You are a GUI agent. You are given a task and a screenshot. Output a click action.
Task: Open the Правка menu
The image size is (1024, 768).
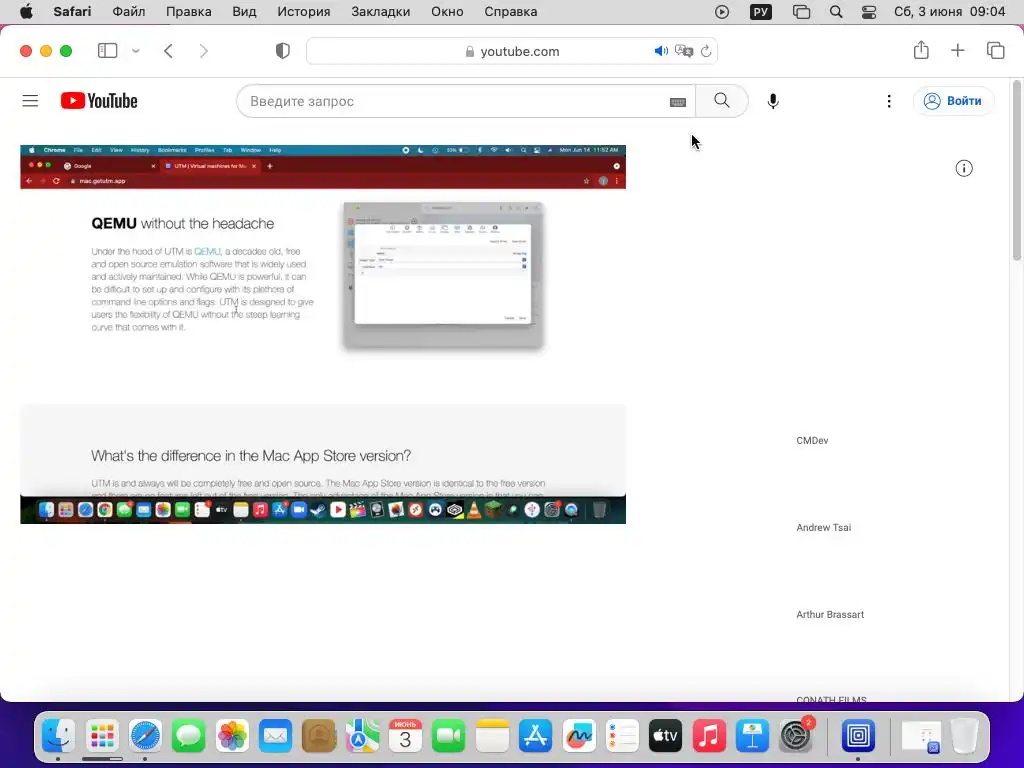(x=189, y=12)
